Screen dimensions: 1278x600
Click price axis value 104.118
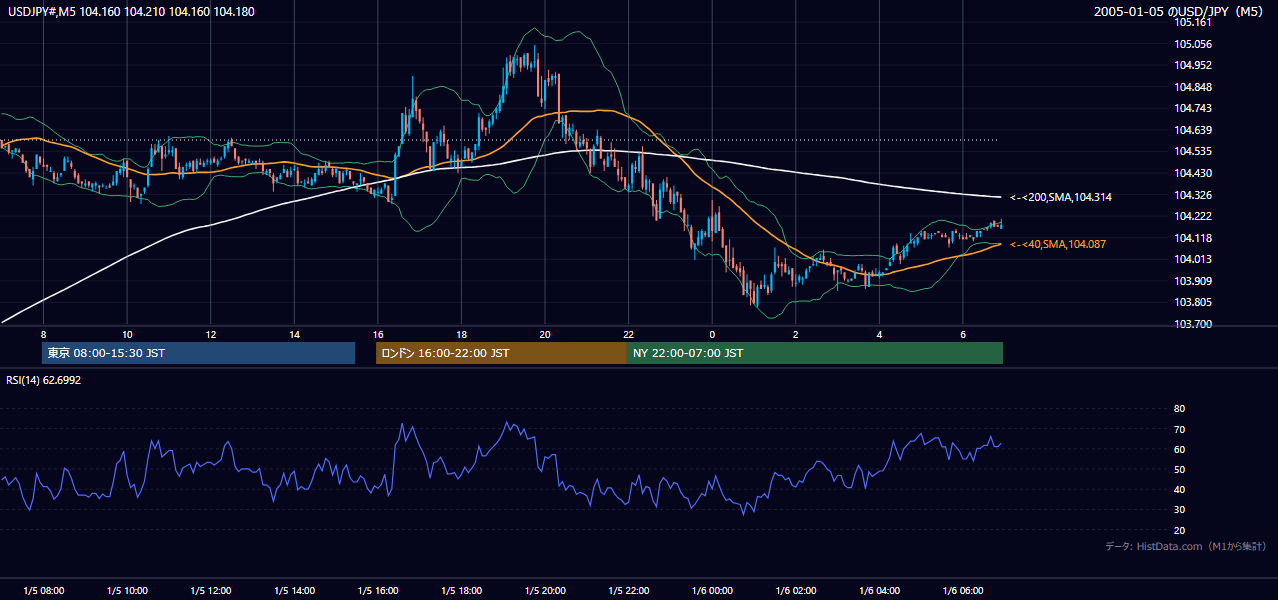pyautogui.click(x=1193, y=238)
